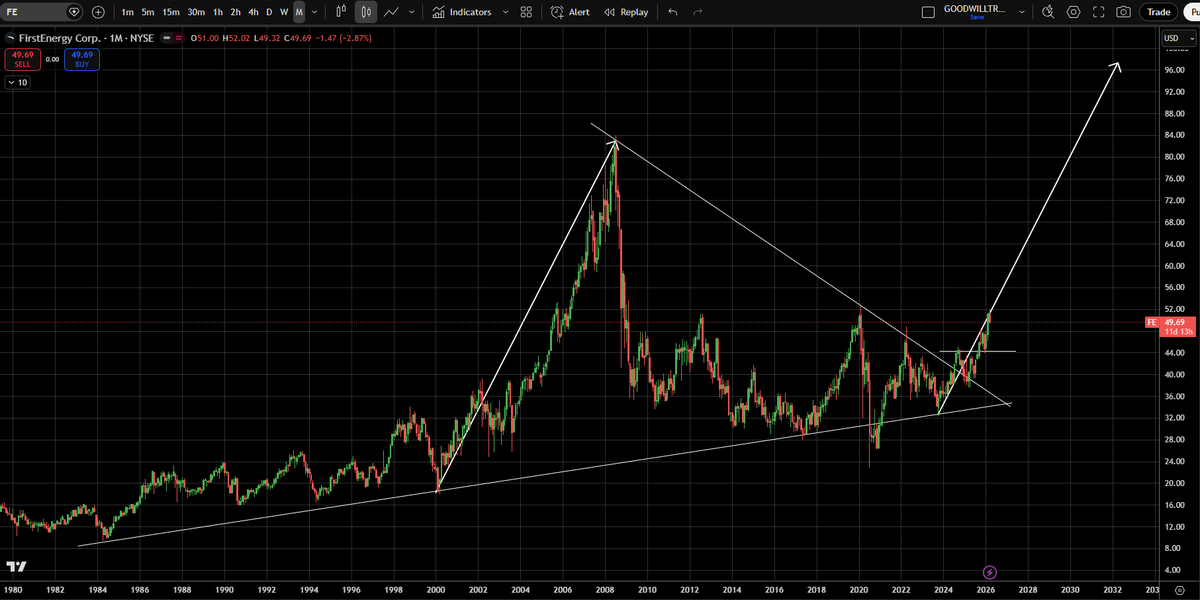Image resolution: width=1200 pixels, height=600 pixels.
Task: Toggle fullscreen mode icon
Action: point(1099,12)
